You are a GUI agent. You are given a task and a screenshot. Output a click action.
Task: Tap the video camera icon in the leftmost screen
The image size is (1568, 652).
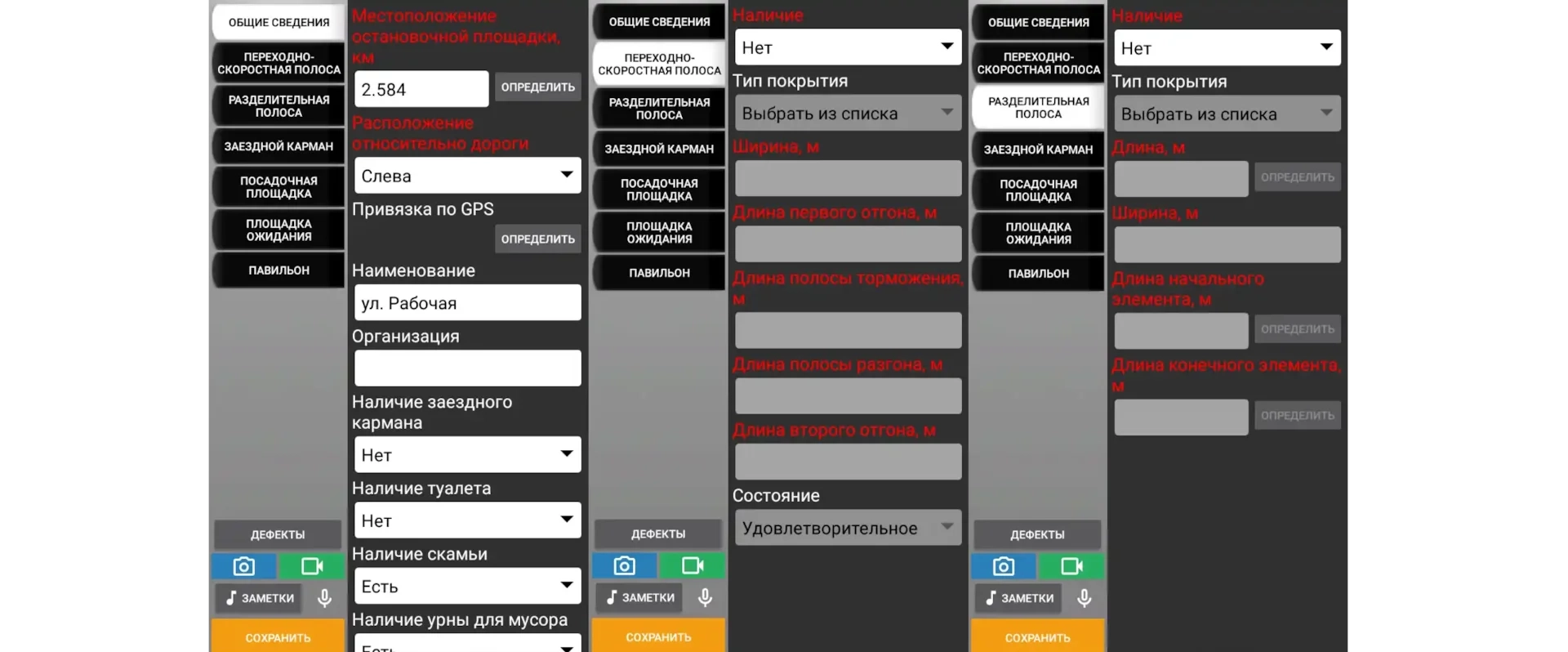click(x=311, y=566)
